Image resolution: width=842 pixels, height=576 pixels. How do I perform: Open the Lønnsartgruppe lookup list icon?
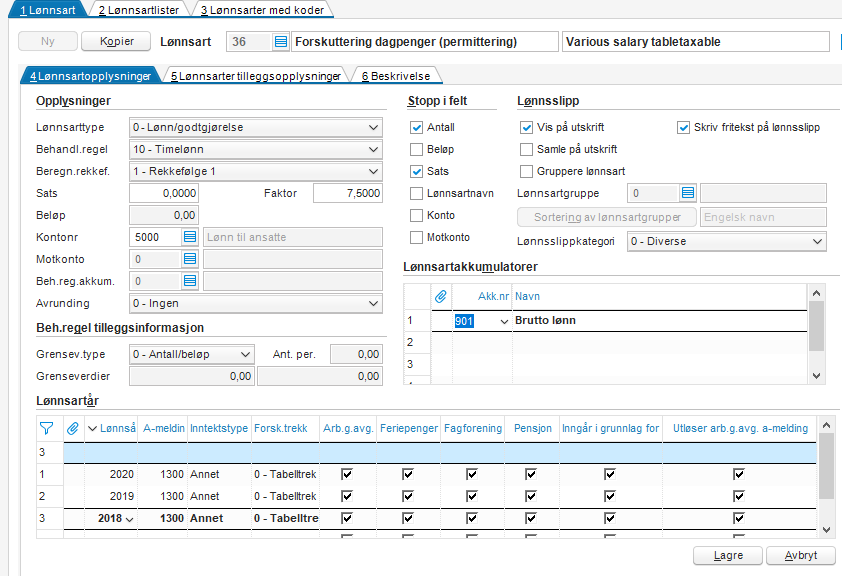(687, 193)
